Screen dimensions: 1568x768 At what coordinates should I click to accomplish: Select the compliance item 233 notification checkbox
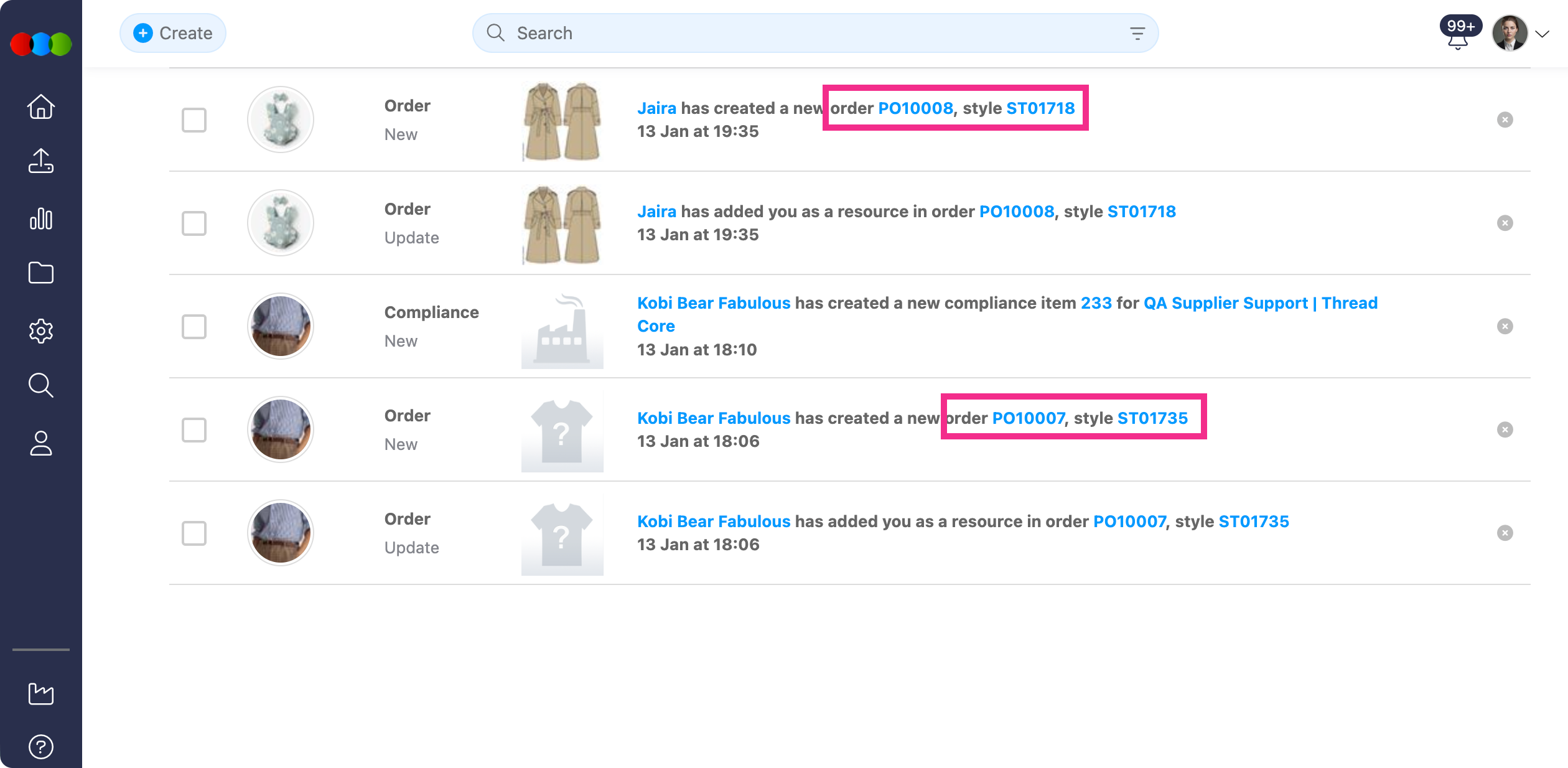[194, 327]
